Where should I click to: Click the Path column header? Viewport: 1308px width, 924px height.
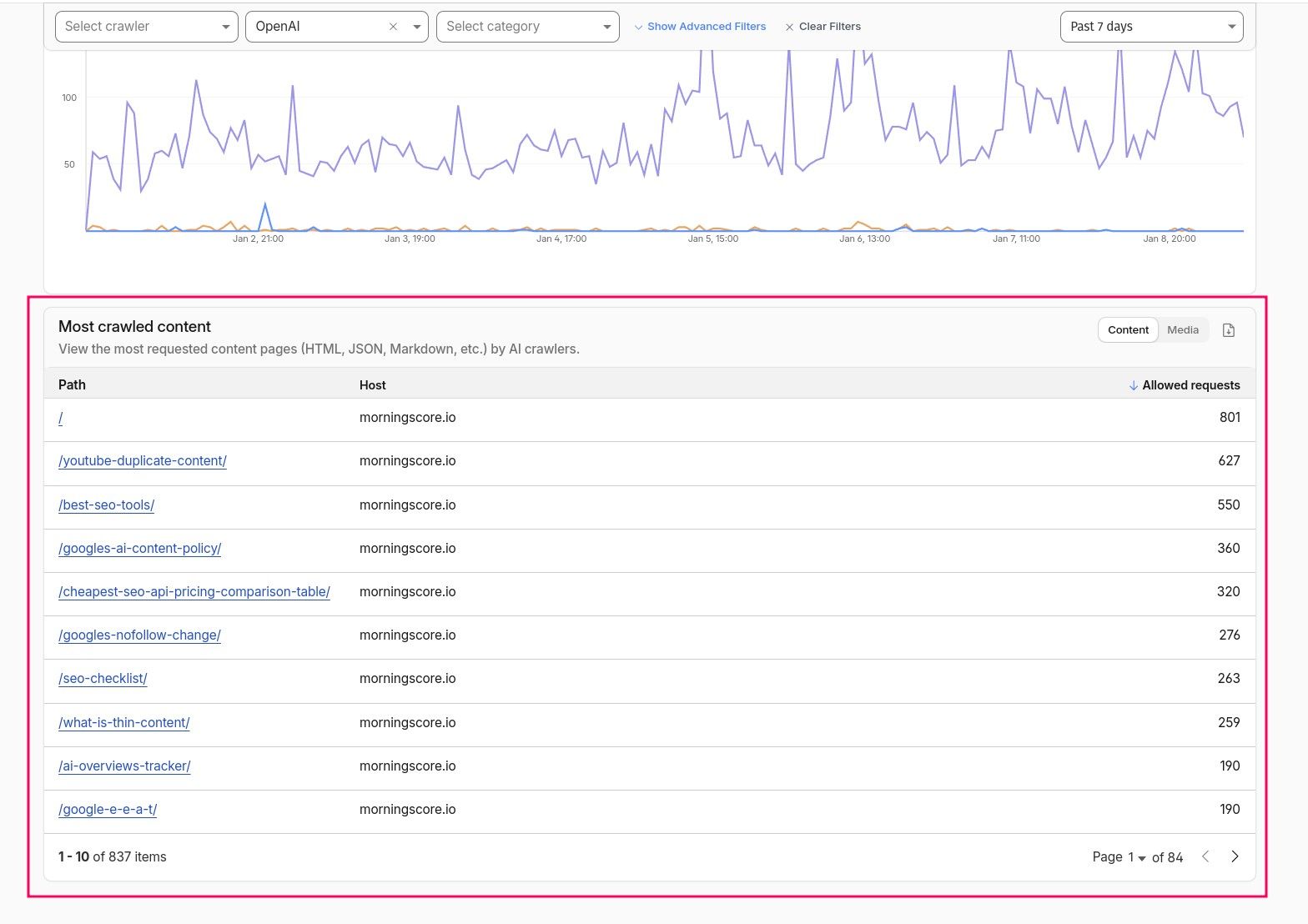tap(72, 385)
